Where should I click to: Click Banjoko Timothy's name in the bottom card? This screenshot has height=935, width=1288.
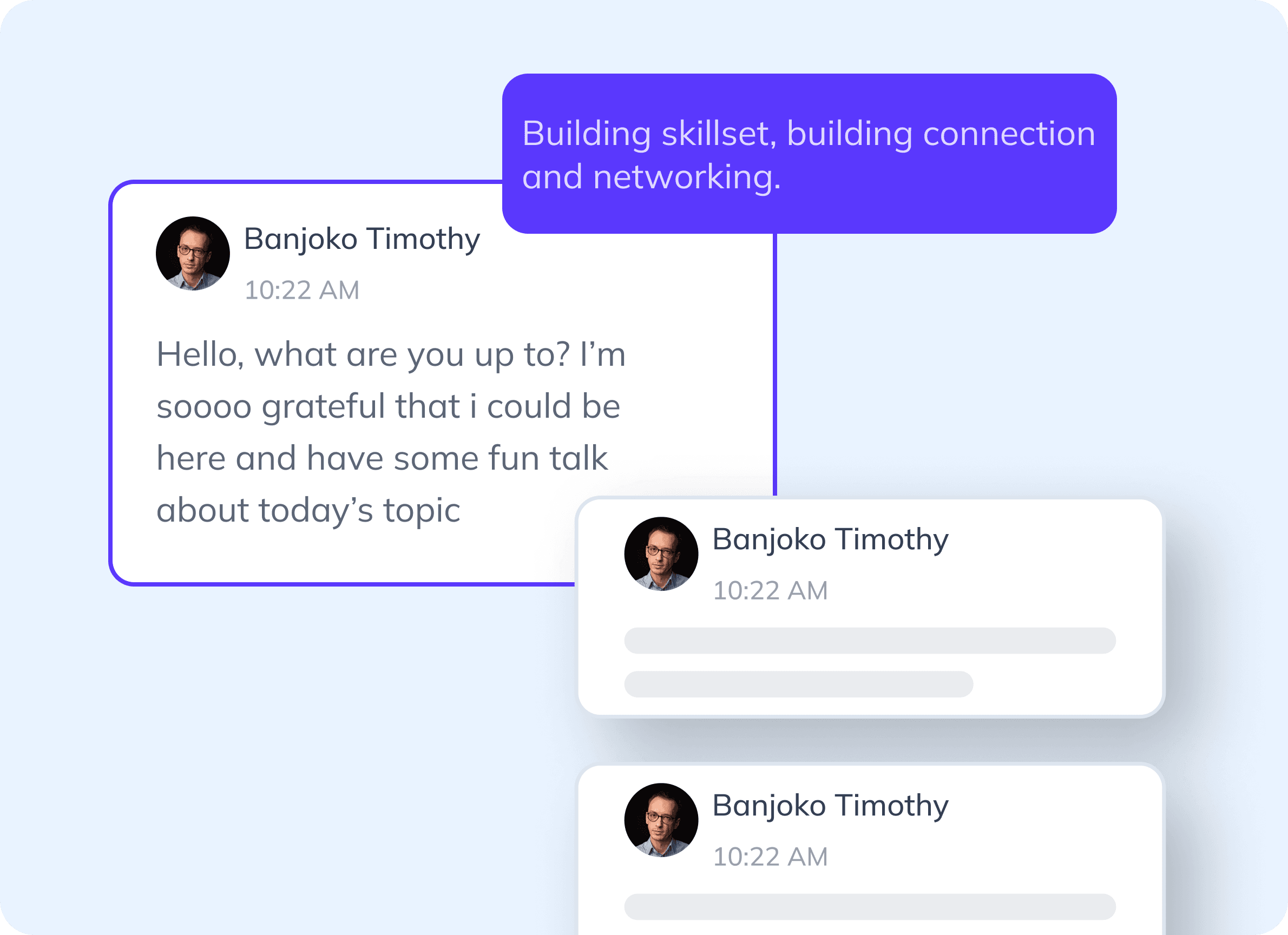pyautogui.click(x=830, y=806)
